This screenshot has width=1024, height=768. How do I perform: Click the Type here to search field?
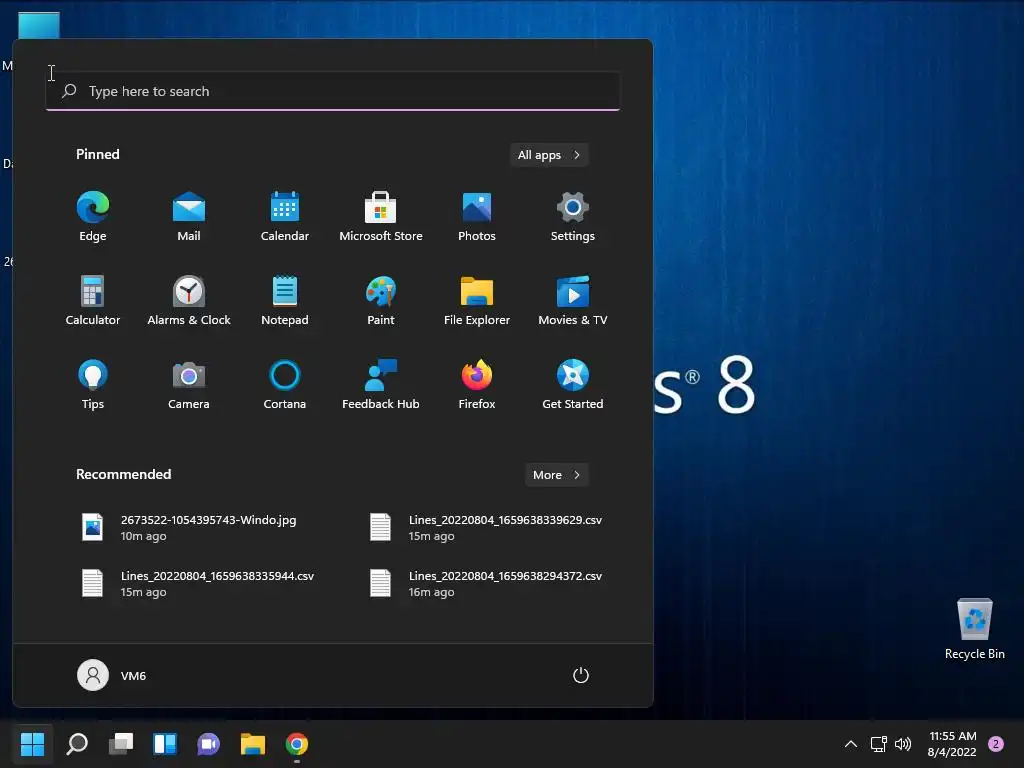333,91
